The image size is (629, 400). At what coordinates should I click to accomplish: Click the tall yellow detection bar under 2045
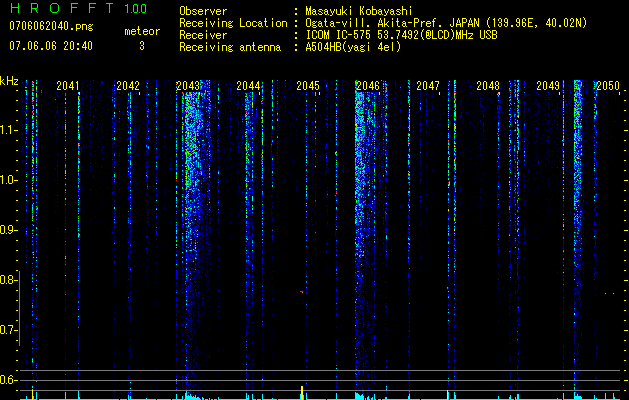[x=302, y=393]
